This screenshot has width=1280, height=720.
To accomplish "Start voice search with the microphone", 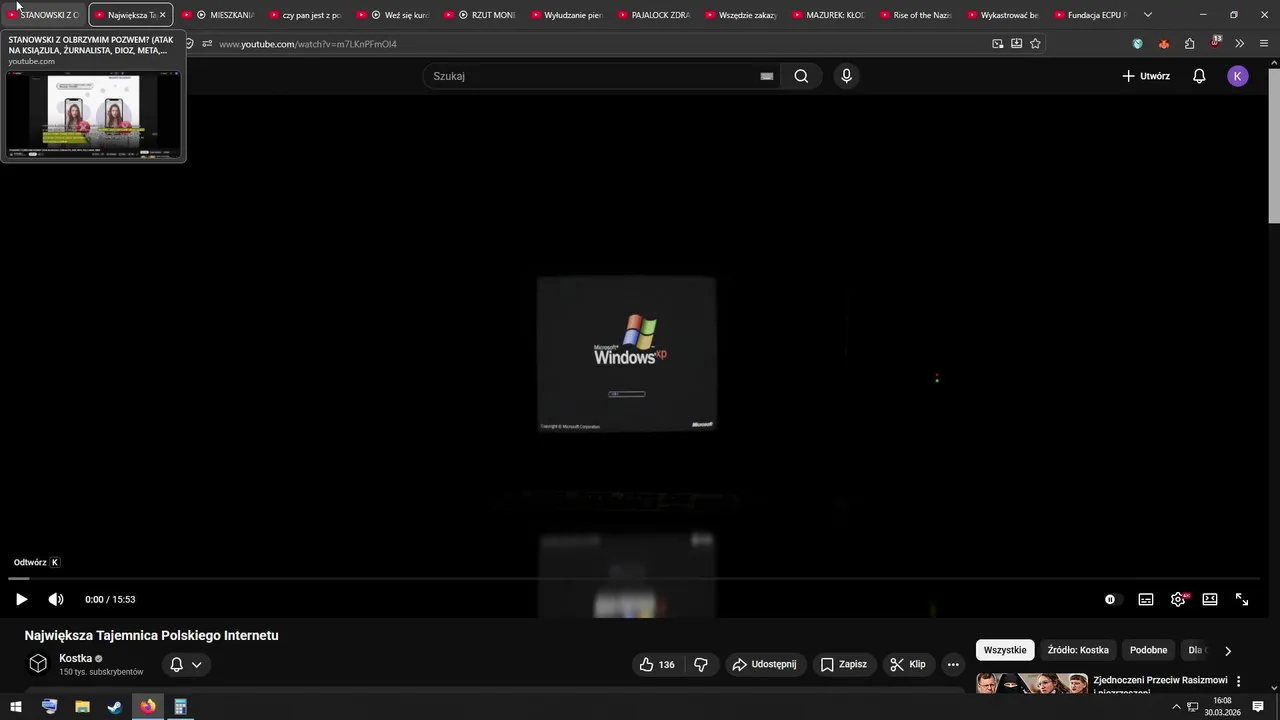I will click(x=846, y=76).
